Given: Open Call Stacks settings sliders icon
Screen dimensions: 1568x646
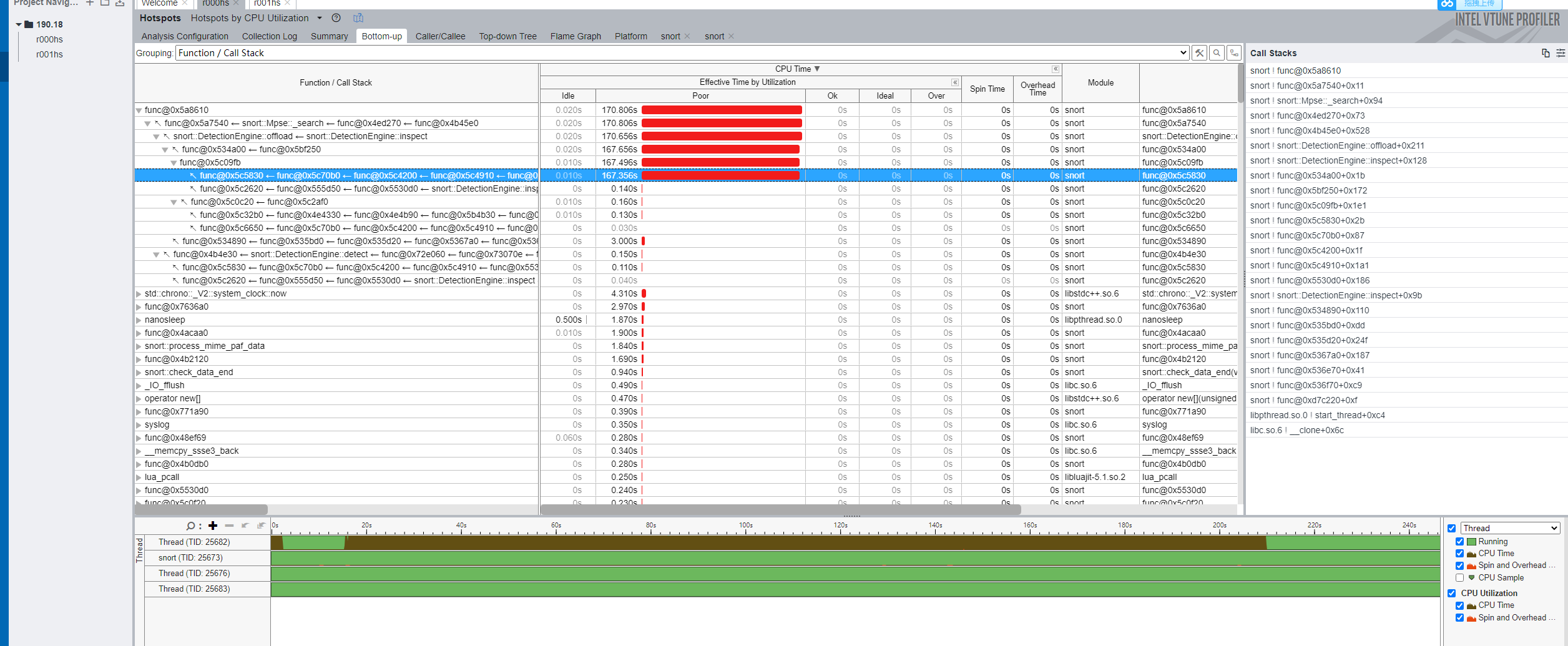Looking at the screenshot, I should (1561, 53).
